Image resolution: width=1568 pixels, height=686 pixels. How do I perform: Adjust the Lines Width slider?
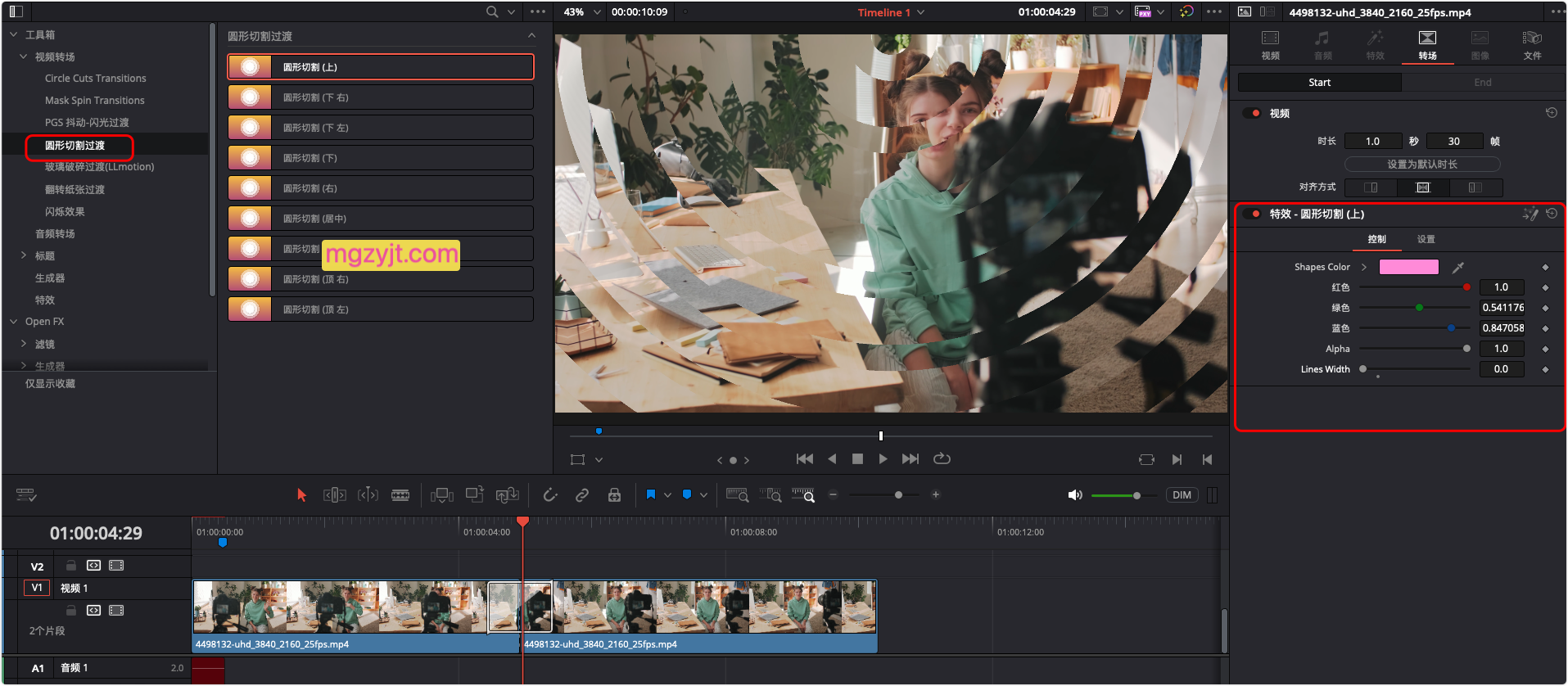tap(1413, 369)
